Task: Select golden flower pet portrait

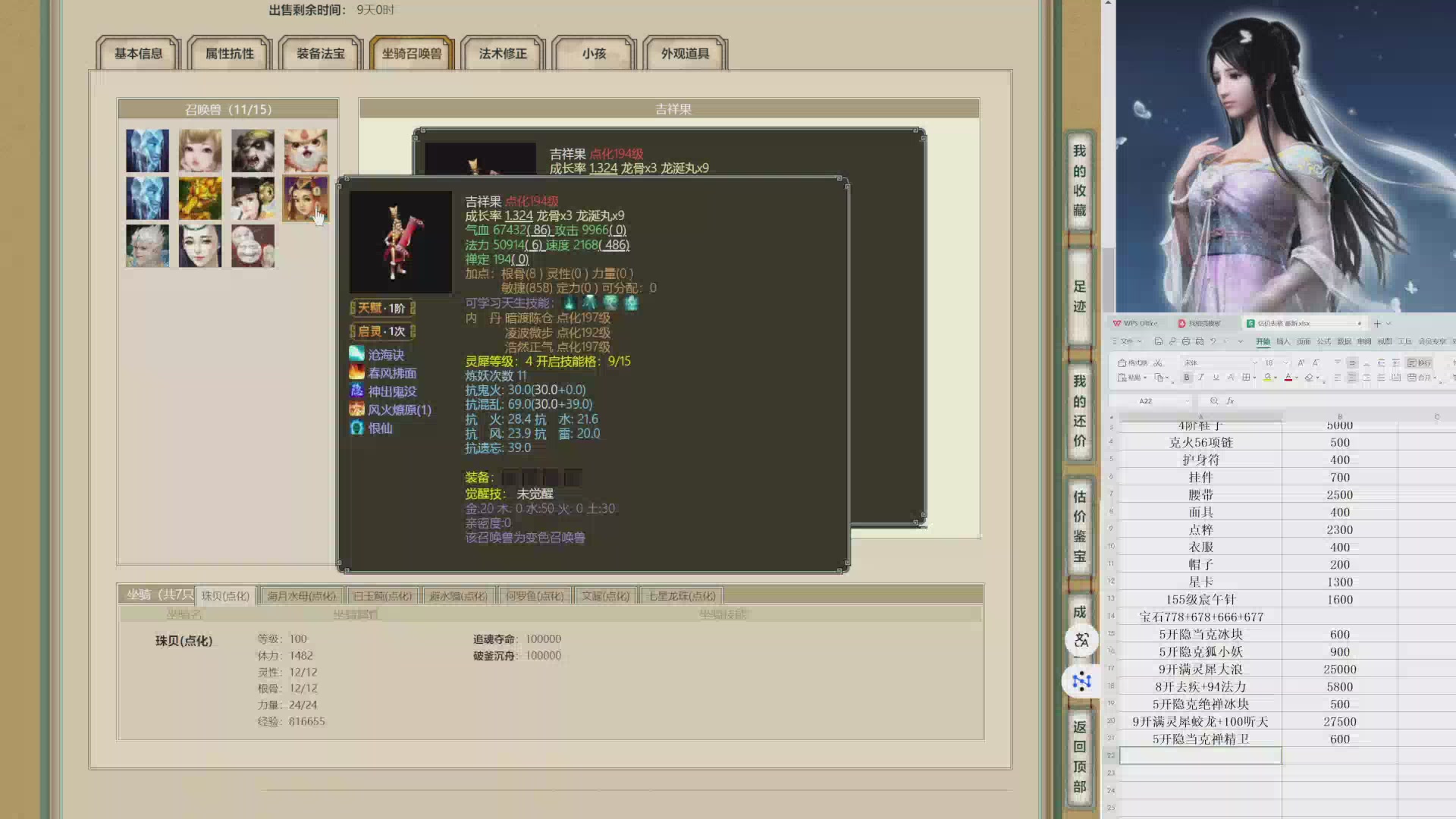Action: coord(200,198)
